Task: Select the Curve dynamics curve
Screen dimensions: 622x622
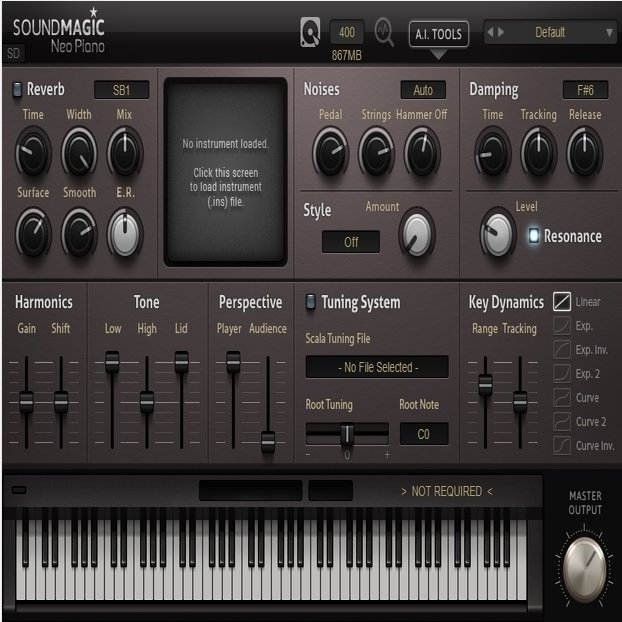Action: coord(562,398)
